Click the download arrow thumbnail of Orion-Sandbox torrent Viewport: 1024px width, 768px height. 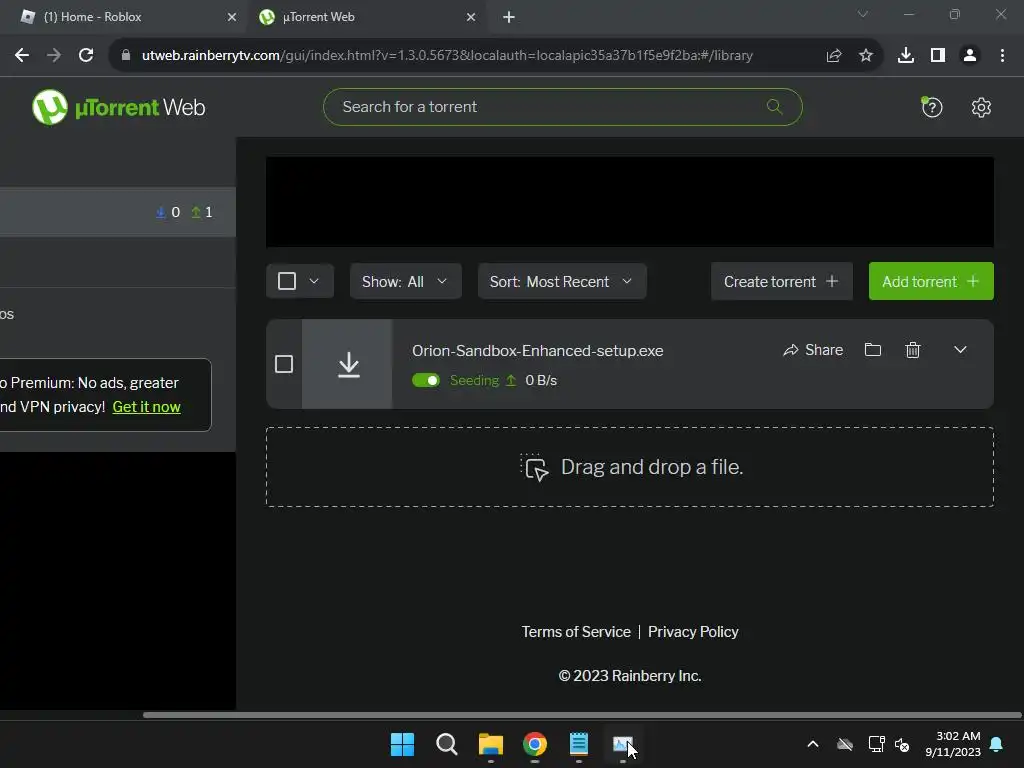tap(347, 364)
